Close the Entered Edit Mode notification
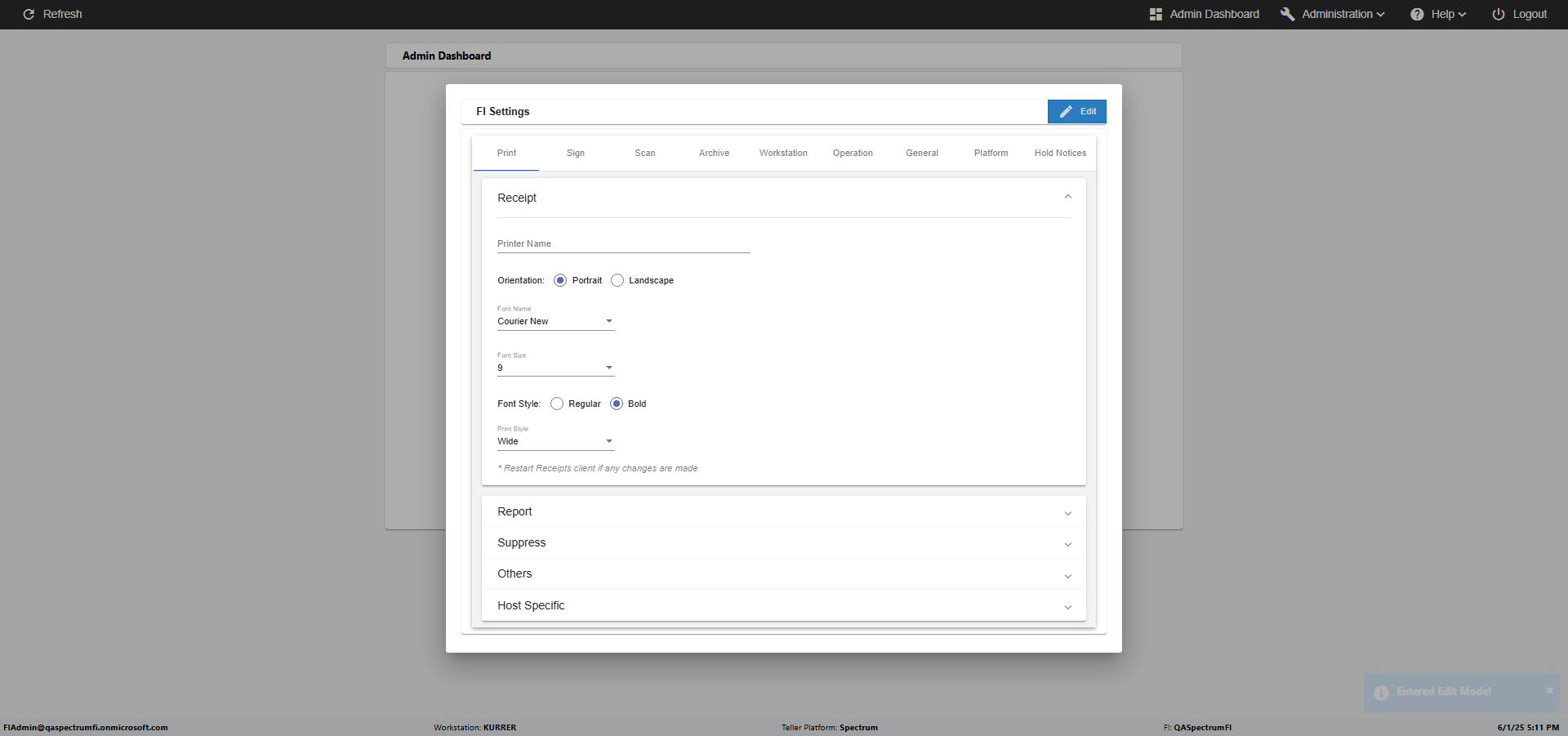The image size is (1568, 736). pyautogui.click(x=1549, y=690)
